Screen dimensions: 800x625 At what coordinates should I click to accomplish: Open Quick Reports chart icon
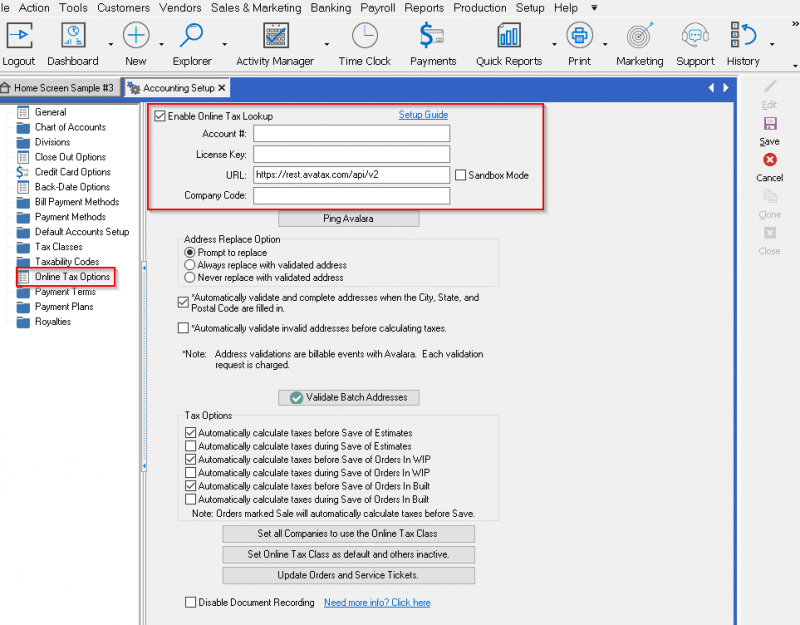point(509,36)
